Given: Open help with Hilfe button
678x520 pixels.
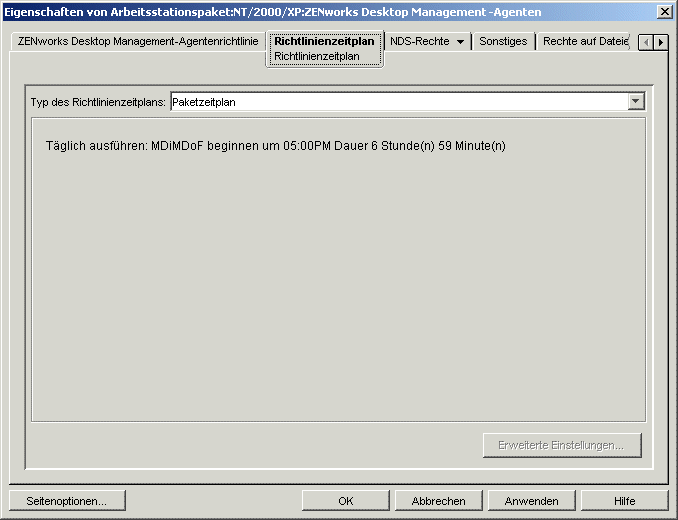Looking at the screenshot, I should pyautogui.click(x=624, y=501).
